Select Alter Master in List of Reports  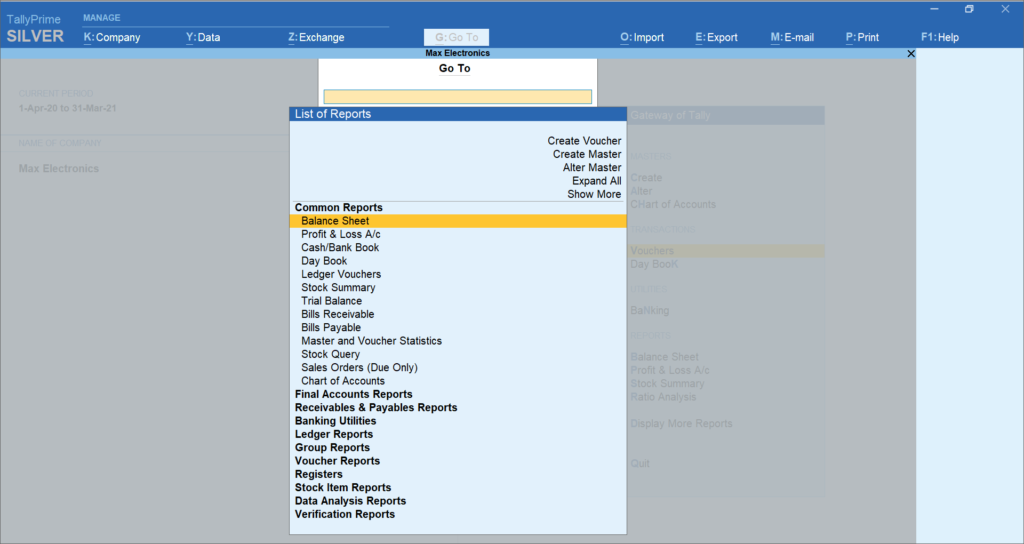pyautogui.click(x=592, y=168)
